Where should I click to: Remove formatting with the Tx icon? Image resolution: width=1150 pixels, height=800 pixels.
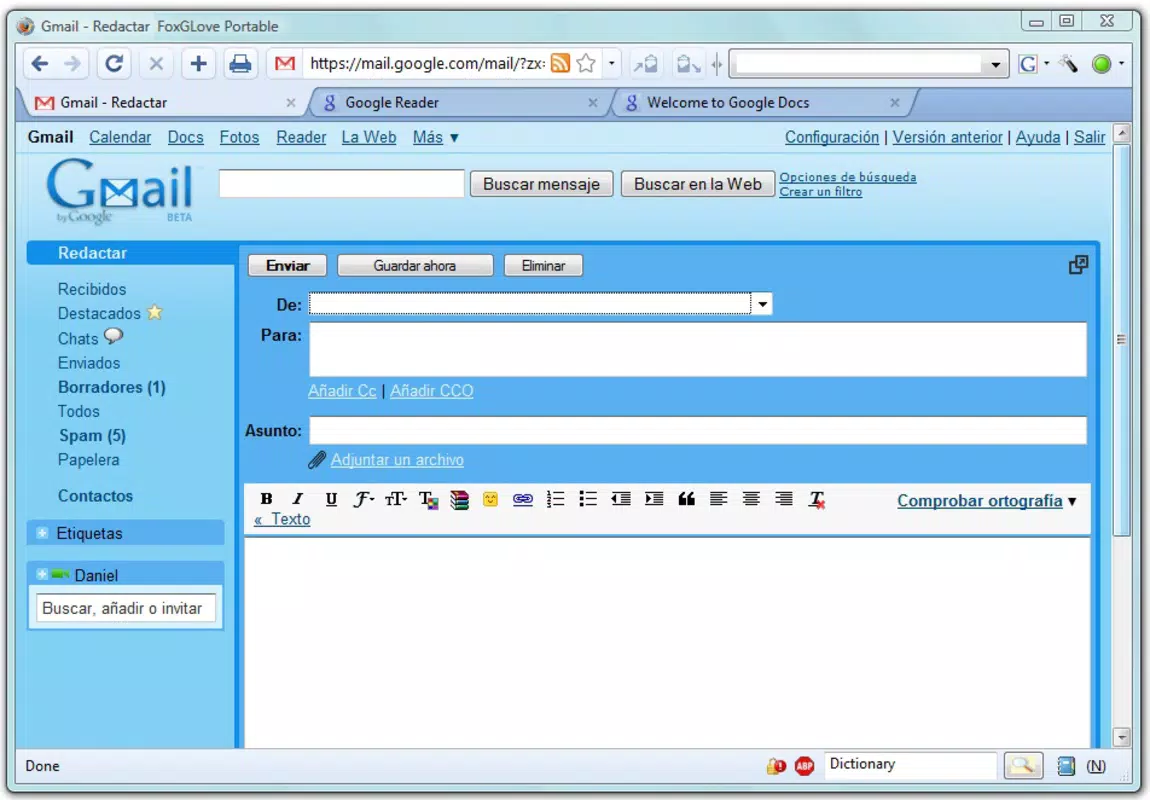[x=816, y=500]
